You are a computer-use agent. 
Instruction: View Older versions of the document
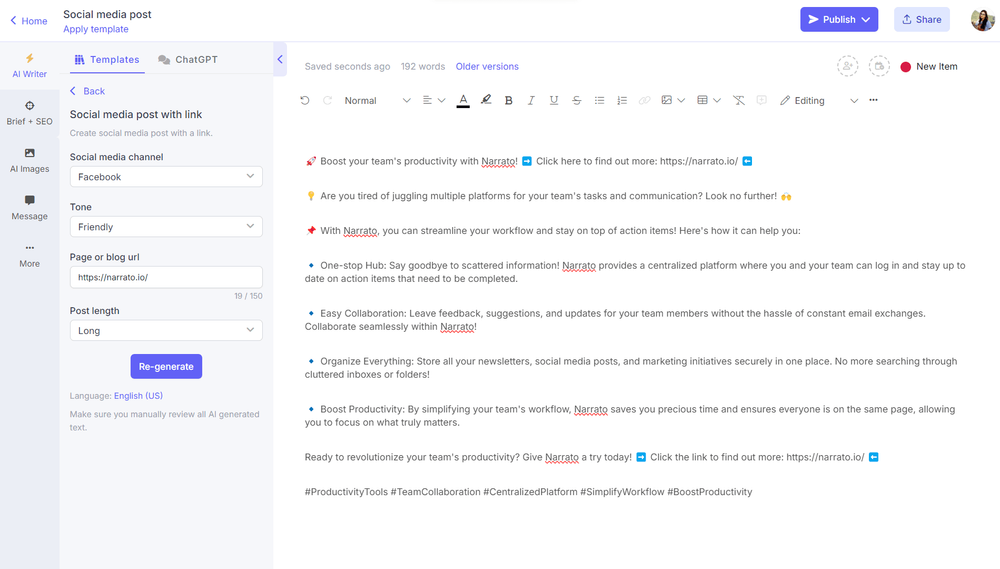pos(487,66)
